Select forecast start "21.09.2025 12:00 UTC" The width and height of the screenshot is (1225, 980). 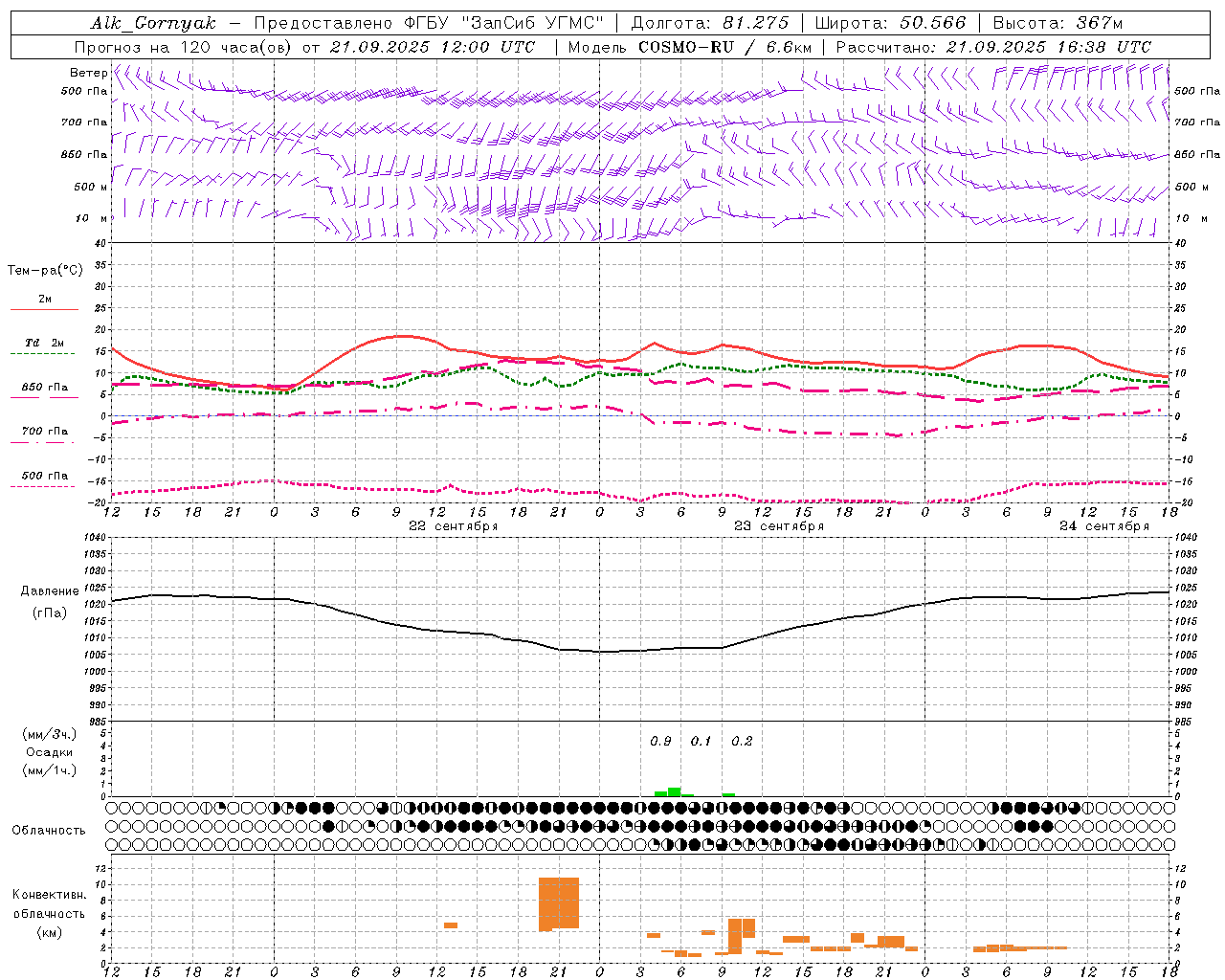tap(433, 47)
